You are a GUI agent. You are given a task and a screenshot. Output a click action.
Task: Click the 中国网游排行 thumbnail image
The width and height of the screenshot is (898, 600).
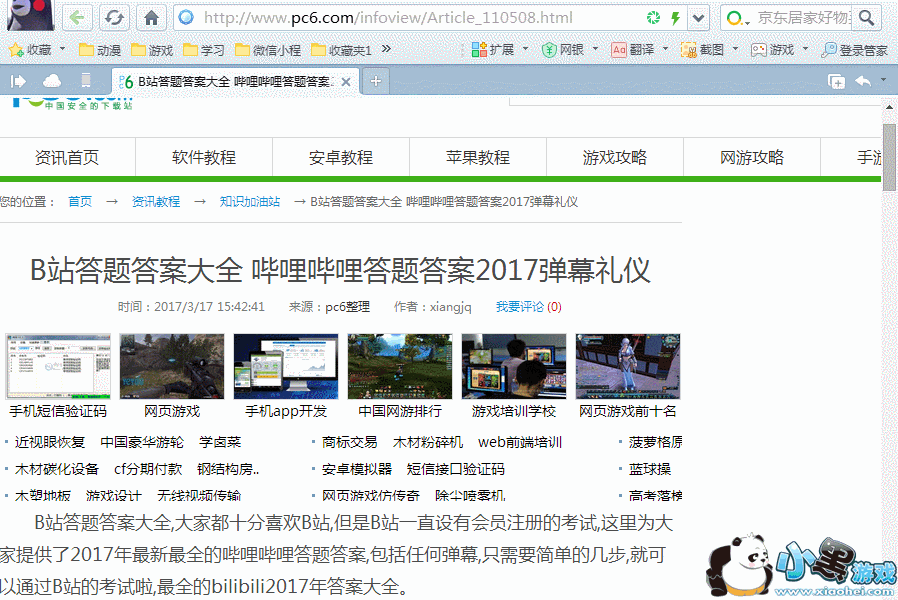[400, 366]
